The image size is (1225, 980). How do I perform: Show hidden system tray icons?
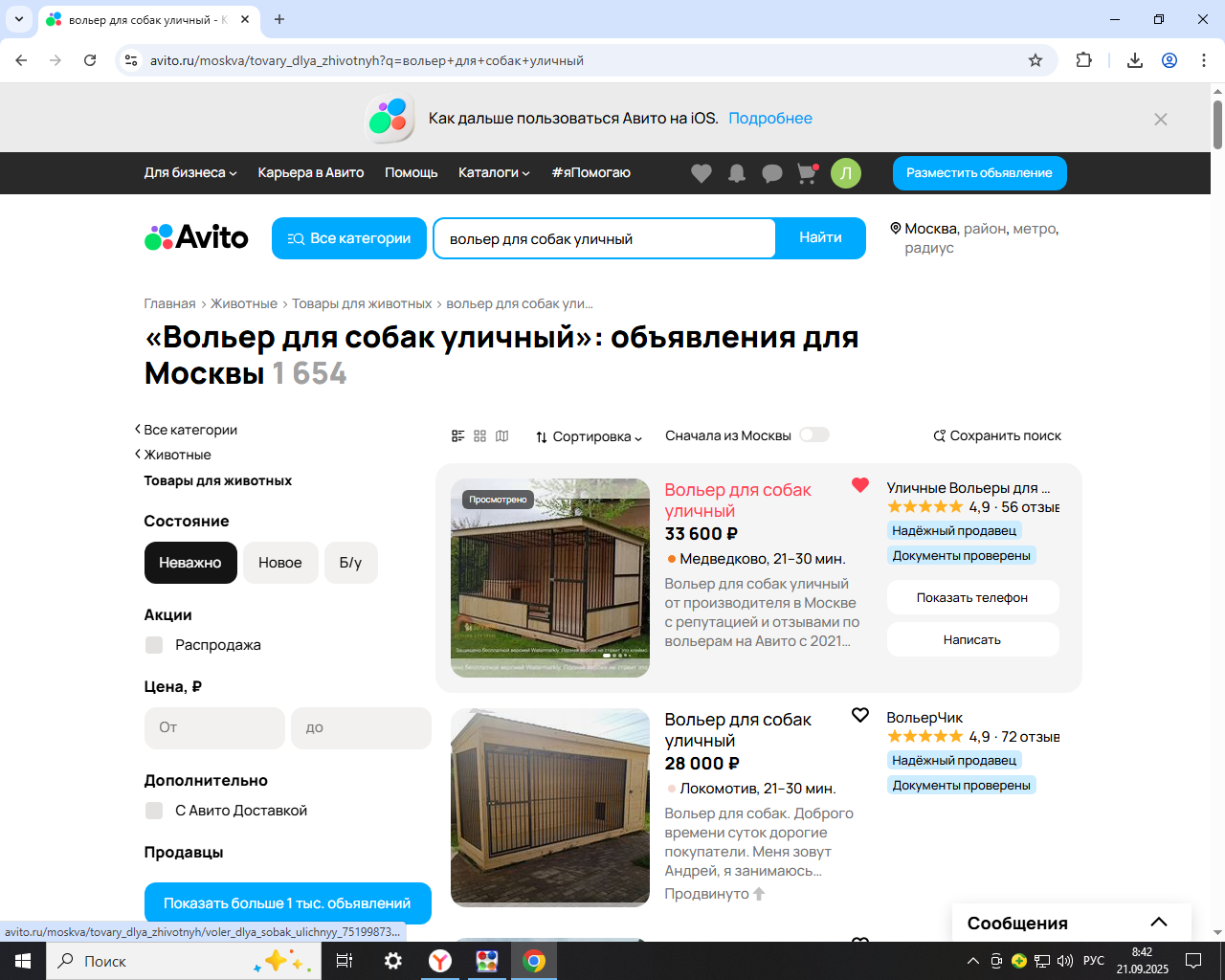pos(973,961)
